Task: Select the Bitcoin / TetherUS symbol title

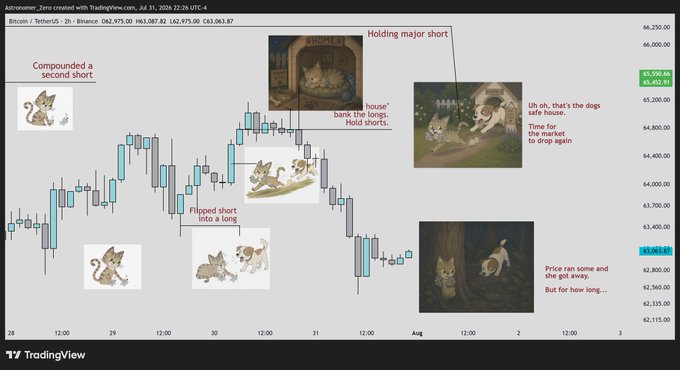Action: tap(36, 21)
